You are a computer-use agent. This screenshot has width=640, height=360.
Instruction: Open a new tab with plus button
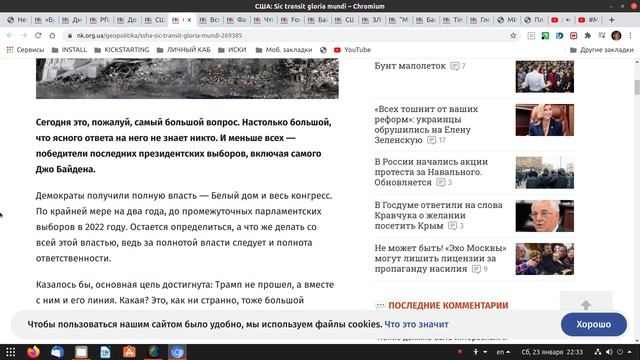pos(611,20)
